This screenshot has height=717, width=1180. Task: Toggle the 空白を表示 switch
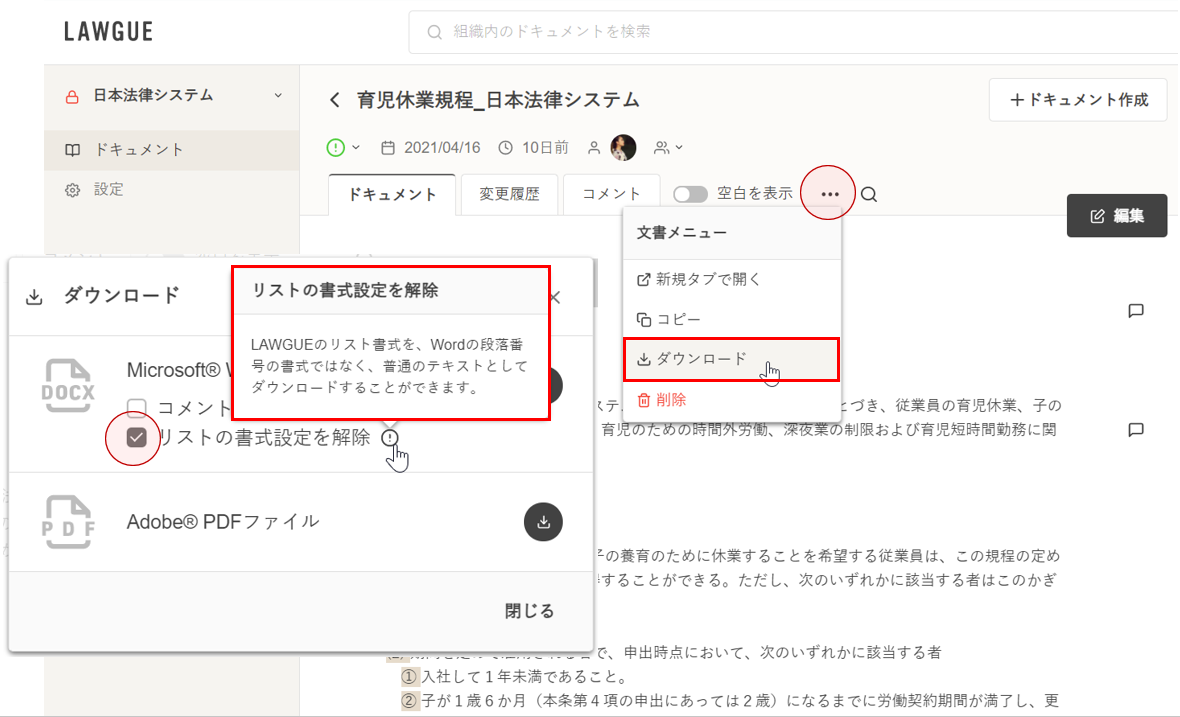pyautogui.click(x=690, y=194)
